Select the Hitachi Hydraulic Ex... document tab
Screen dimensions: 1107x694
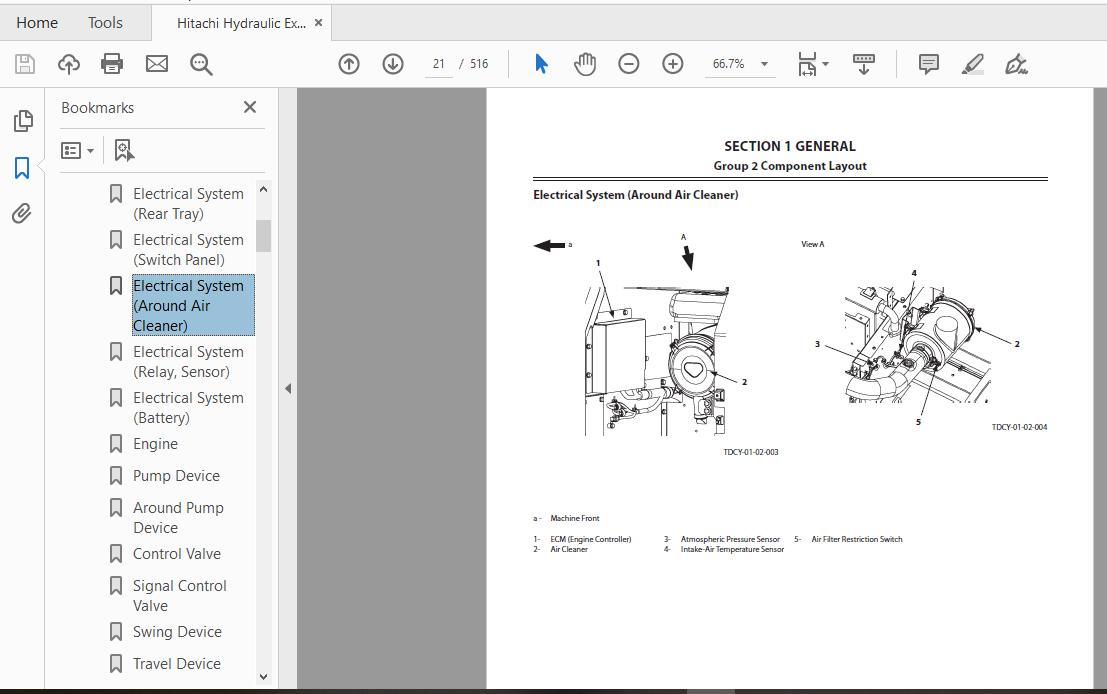click(x=241, y=23)
